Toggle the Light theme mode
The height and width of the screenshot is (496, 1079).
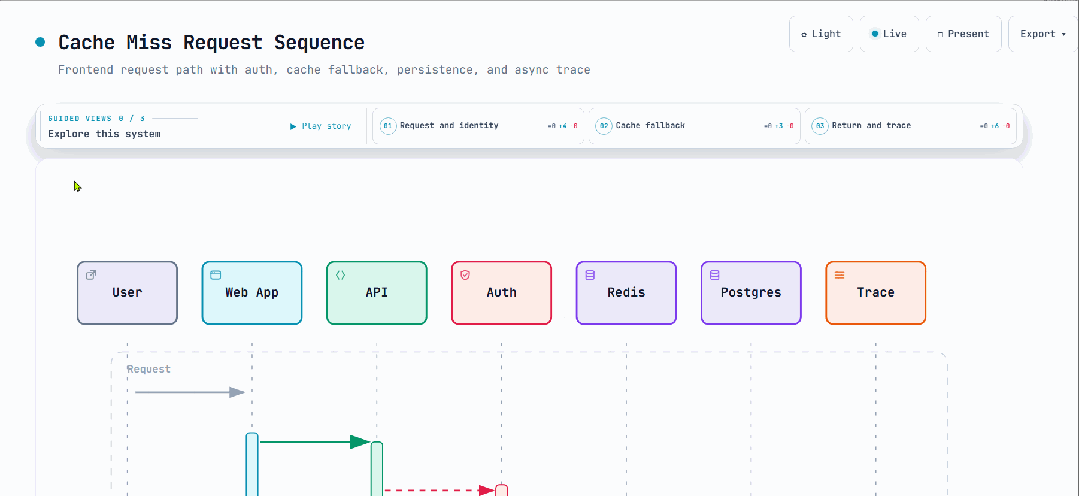pyautogui.click(x=821, y=34)
